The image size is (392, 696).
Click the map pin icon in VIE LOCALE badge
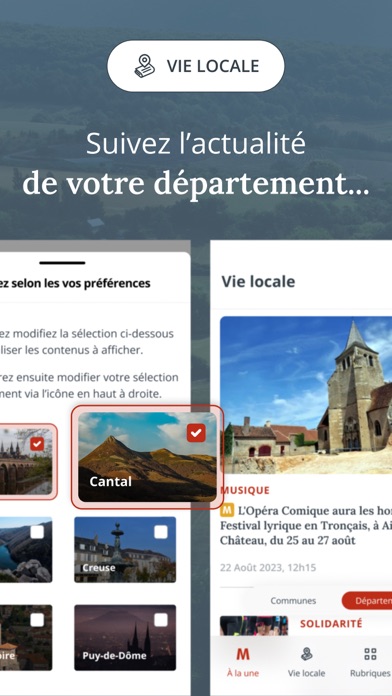coord(145,66)
